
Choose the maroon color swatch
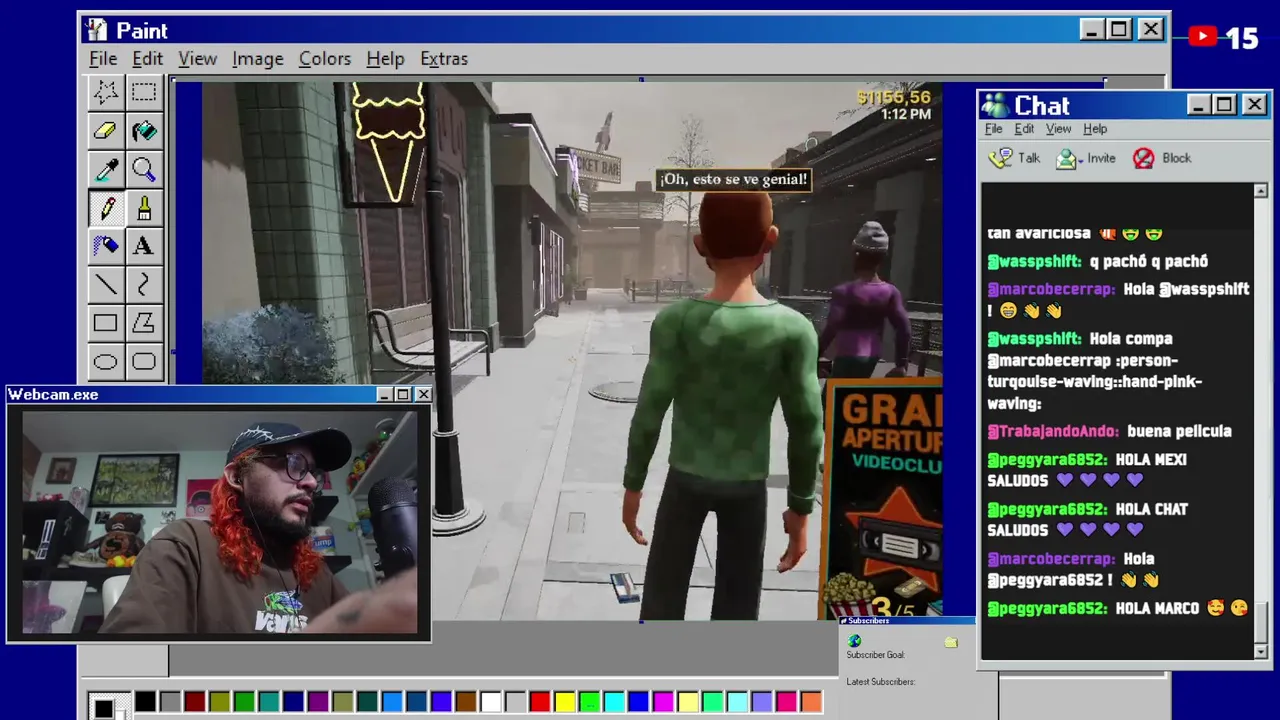tap(195, 702)
